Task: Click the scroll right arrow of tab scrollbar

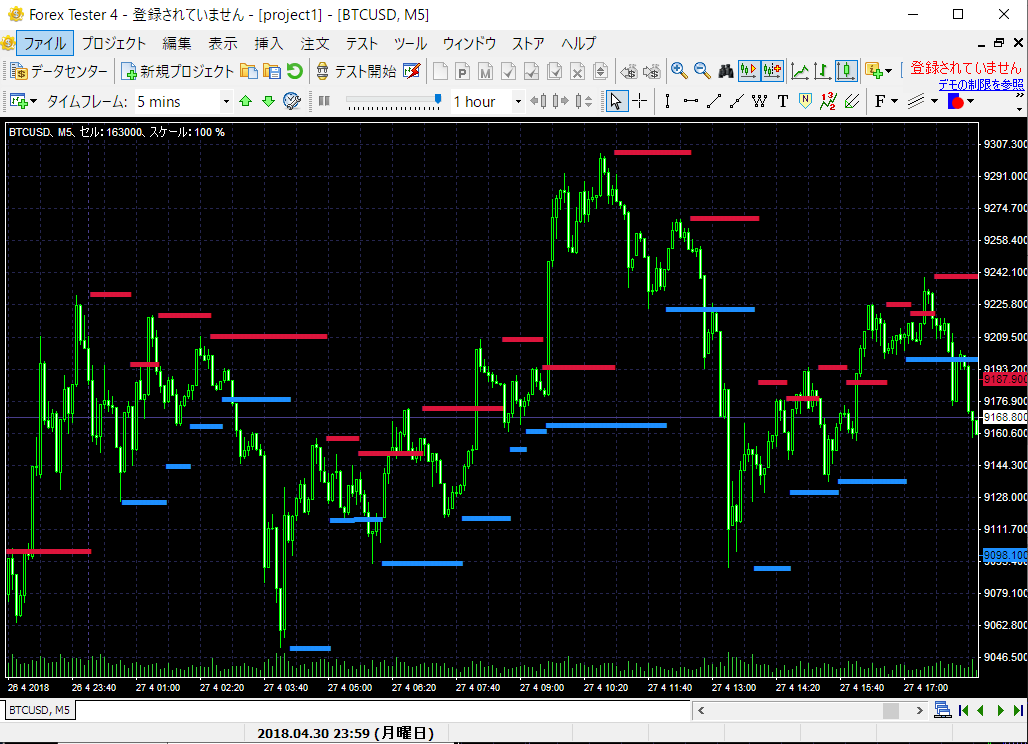Action: point(919,711)
